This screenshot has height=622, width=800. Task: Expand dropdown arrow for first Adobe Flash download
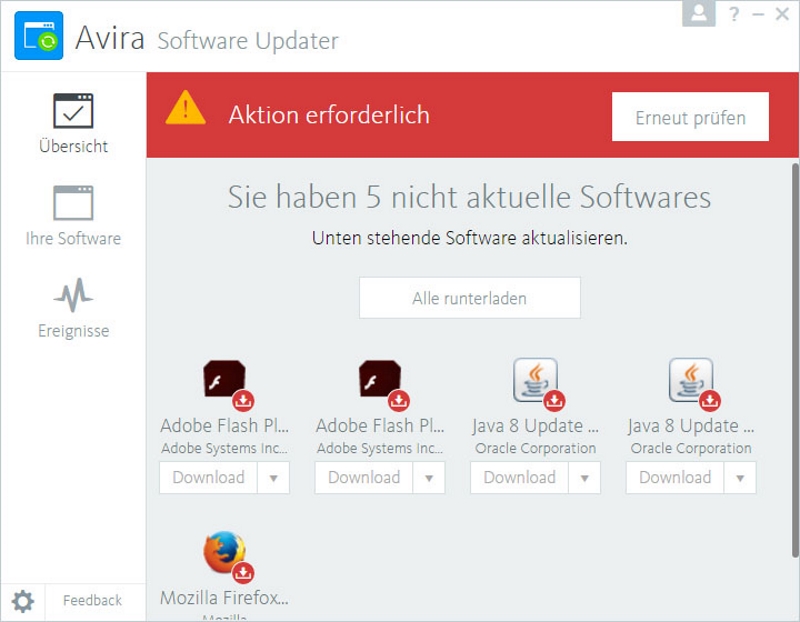point(273,478)
